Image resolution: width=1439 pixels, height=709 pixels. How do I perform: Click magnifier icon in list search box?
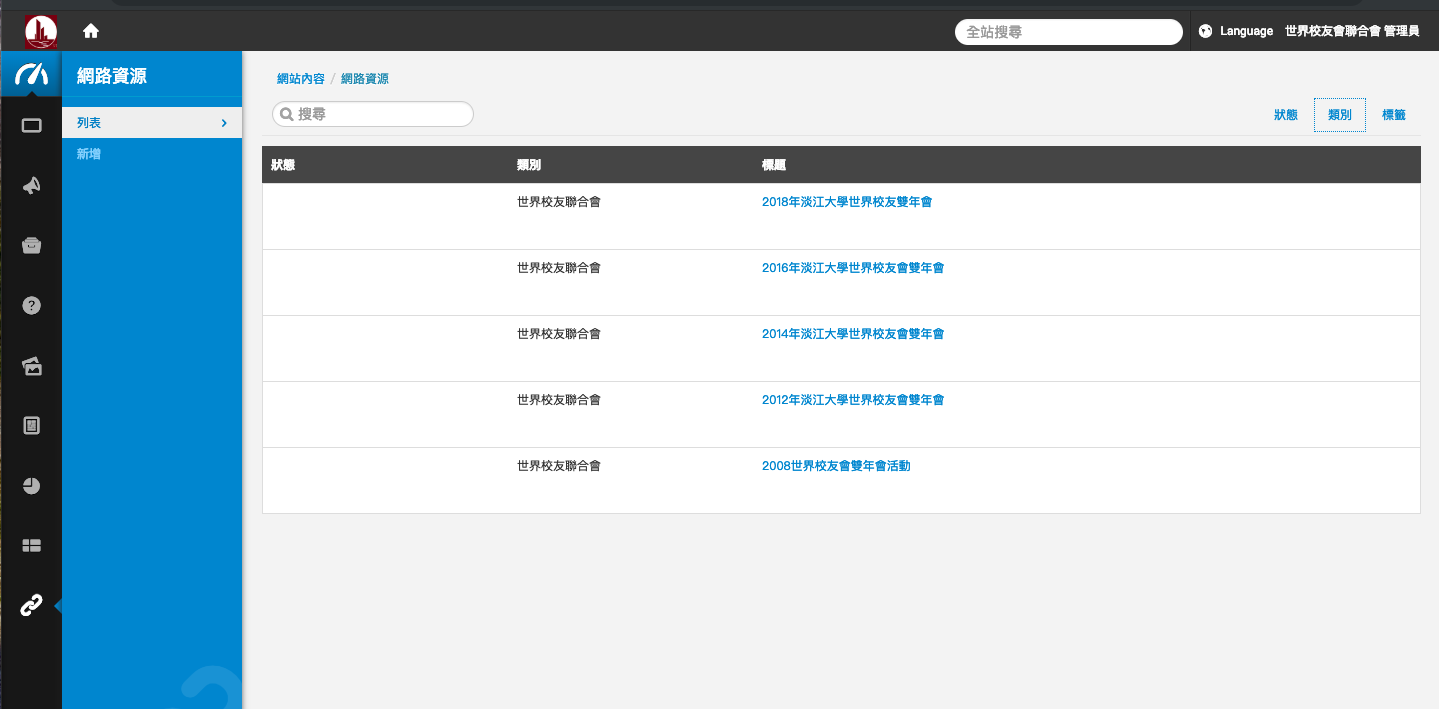point(285,115)
